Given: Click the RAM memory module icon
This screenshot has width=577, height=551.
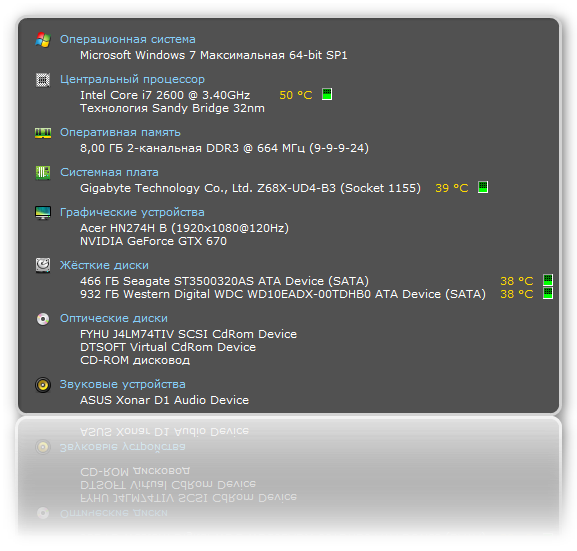Looking at the screenshot, I should (43, 133).
